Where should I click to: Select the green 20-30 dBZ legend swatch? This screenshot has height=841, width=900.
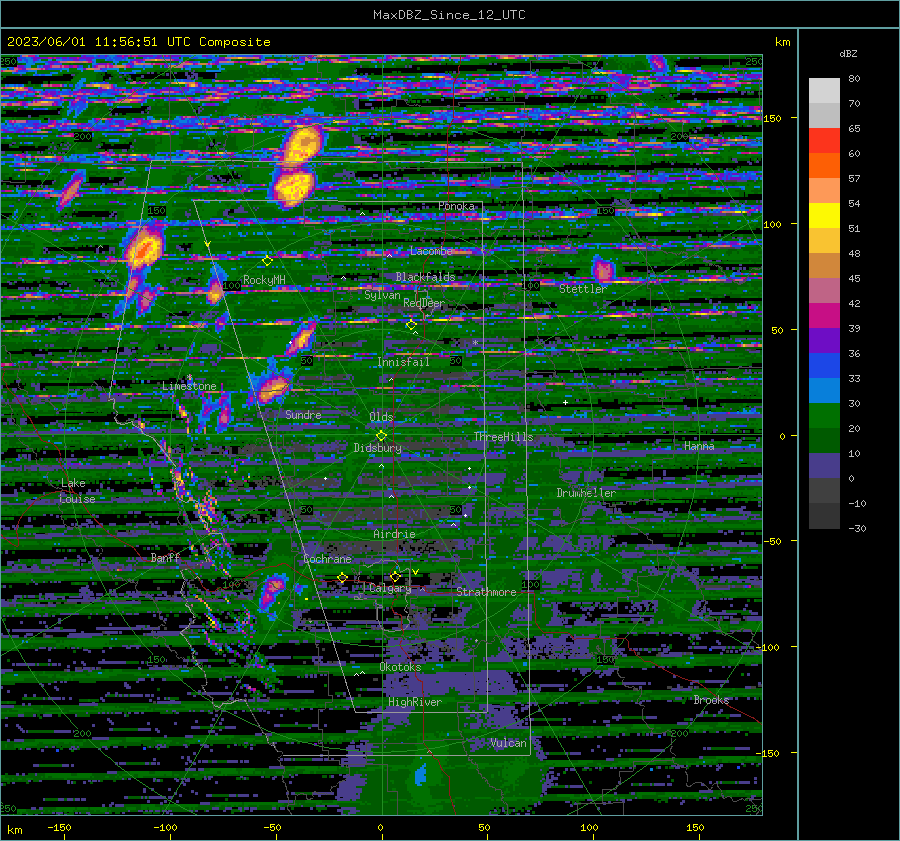(x=824, y=416)
